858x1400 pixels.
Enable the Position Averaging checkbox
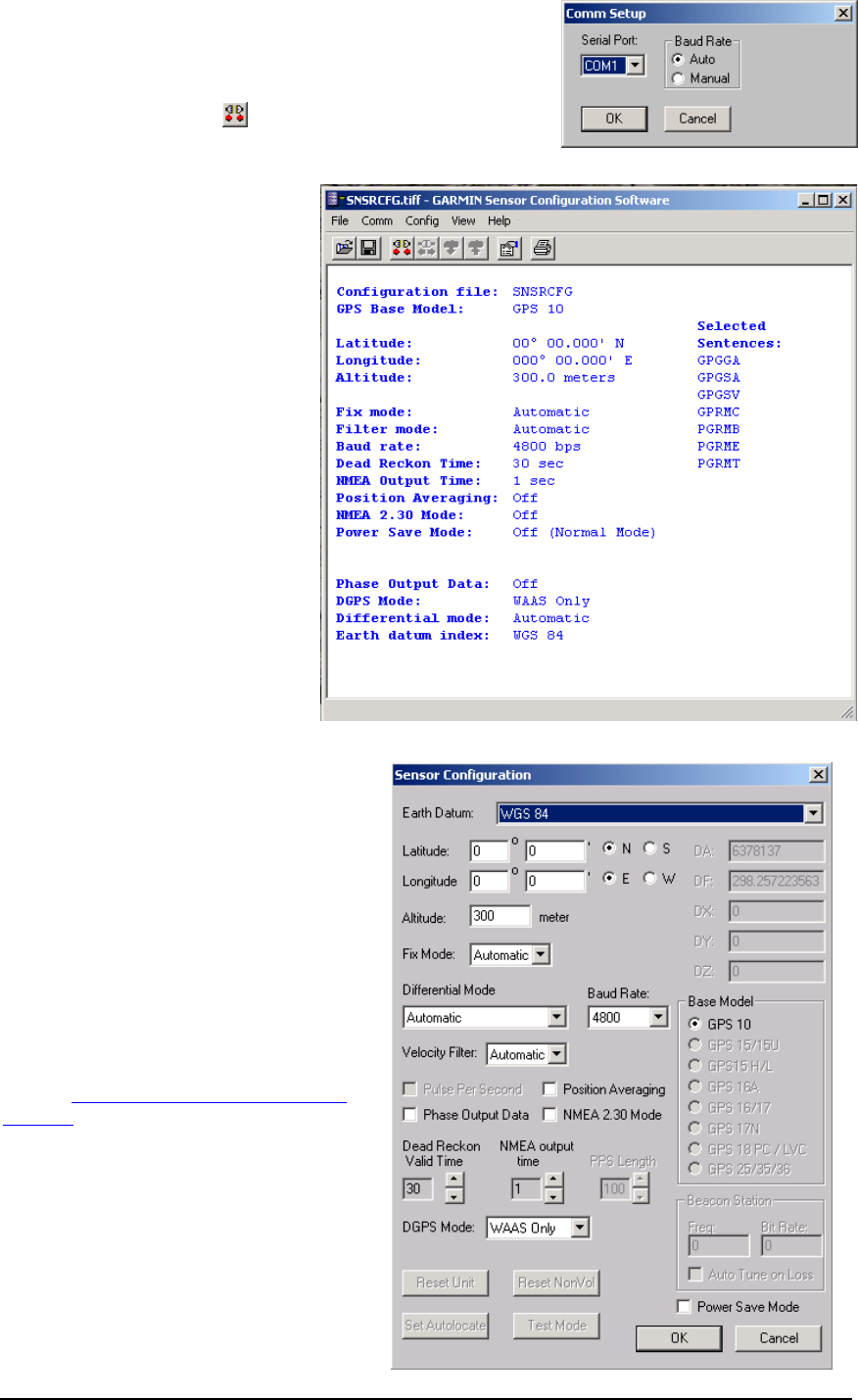coord(550,1089)
